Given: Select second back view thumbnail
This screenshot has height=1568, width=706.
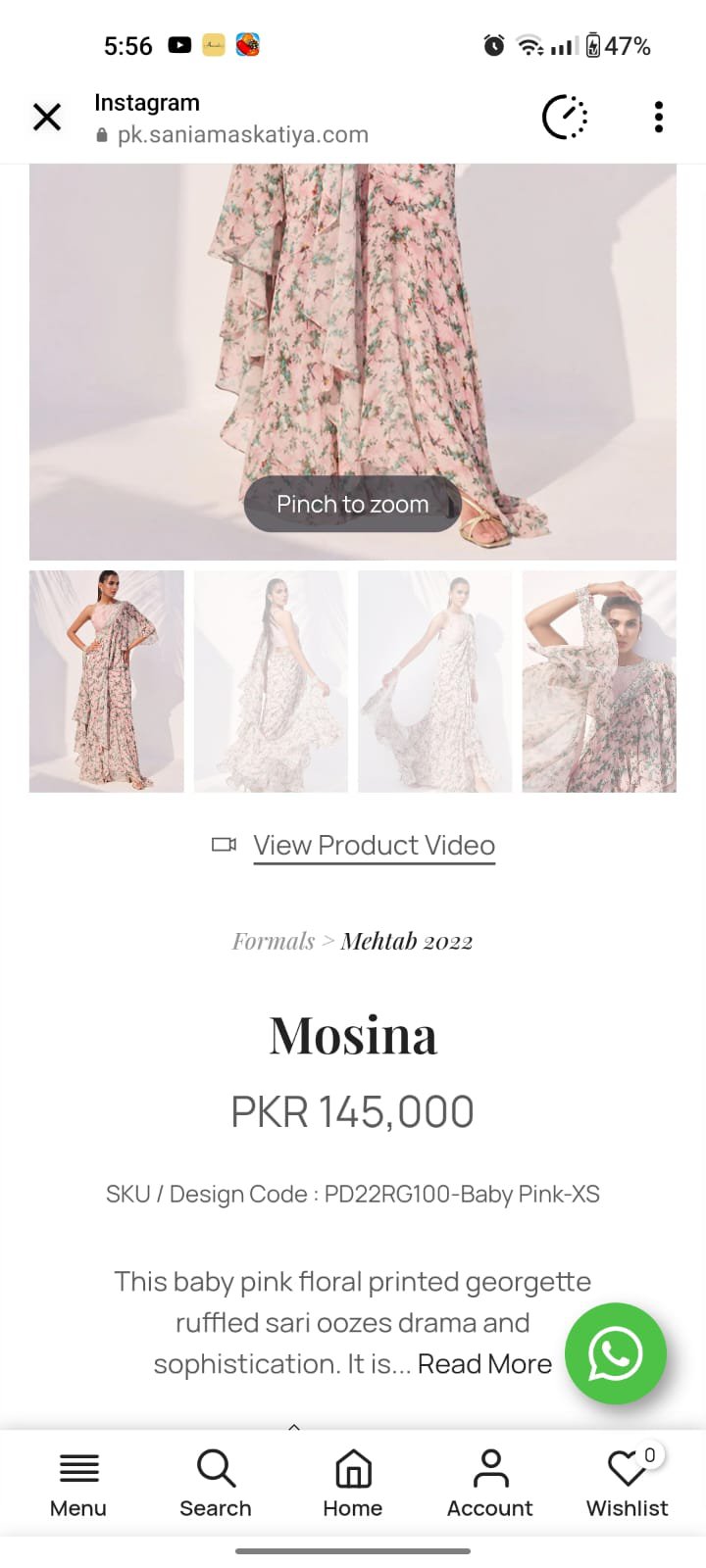Looking at the screenshot, I should 271,681.
